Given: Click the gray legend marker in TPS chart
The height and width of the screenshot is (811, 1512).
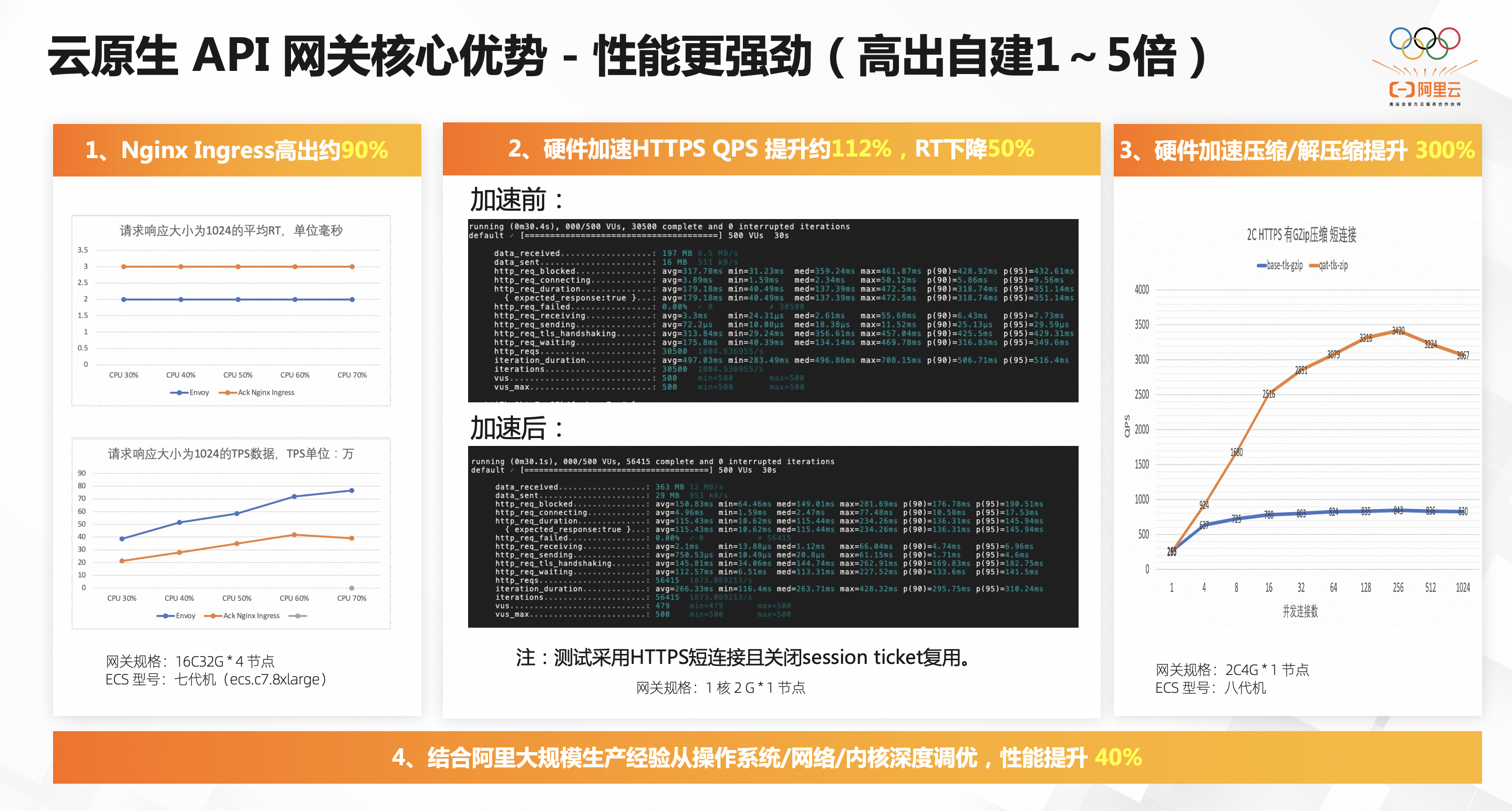Looking at the screenshot, I should (298, 616).
